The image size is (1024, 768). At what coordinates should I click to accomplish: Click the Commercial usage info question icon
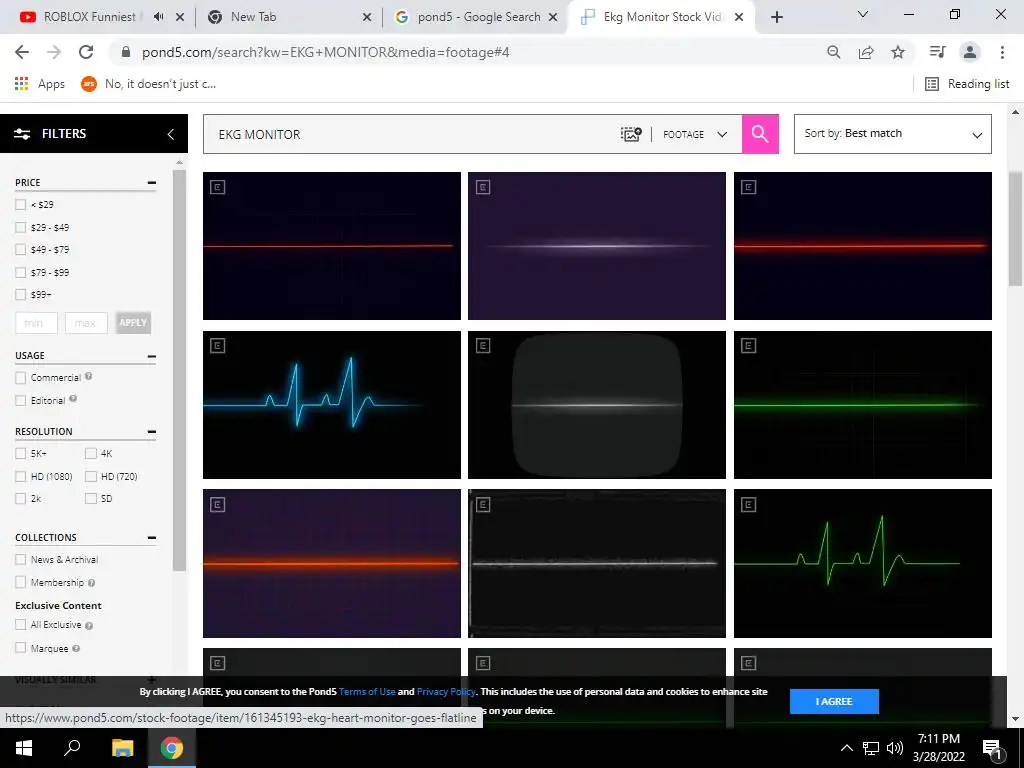click(x=88, y=376)
